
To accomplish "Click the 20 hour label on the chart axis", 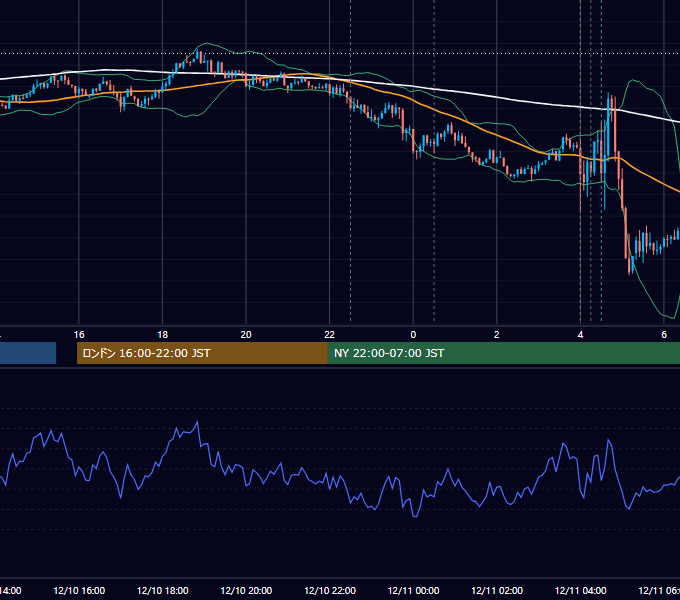I will pyautogui.click(x=246, y=335).
